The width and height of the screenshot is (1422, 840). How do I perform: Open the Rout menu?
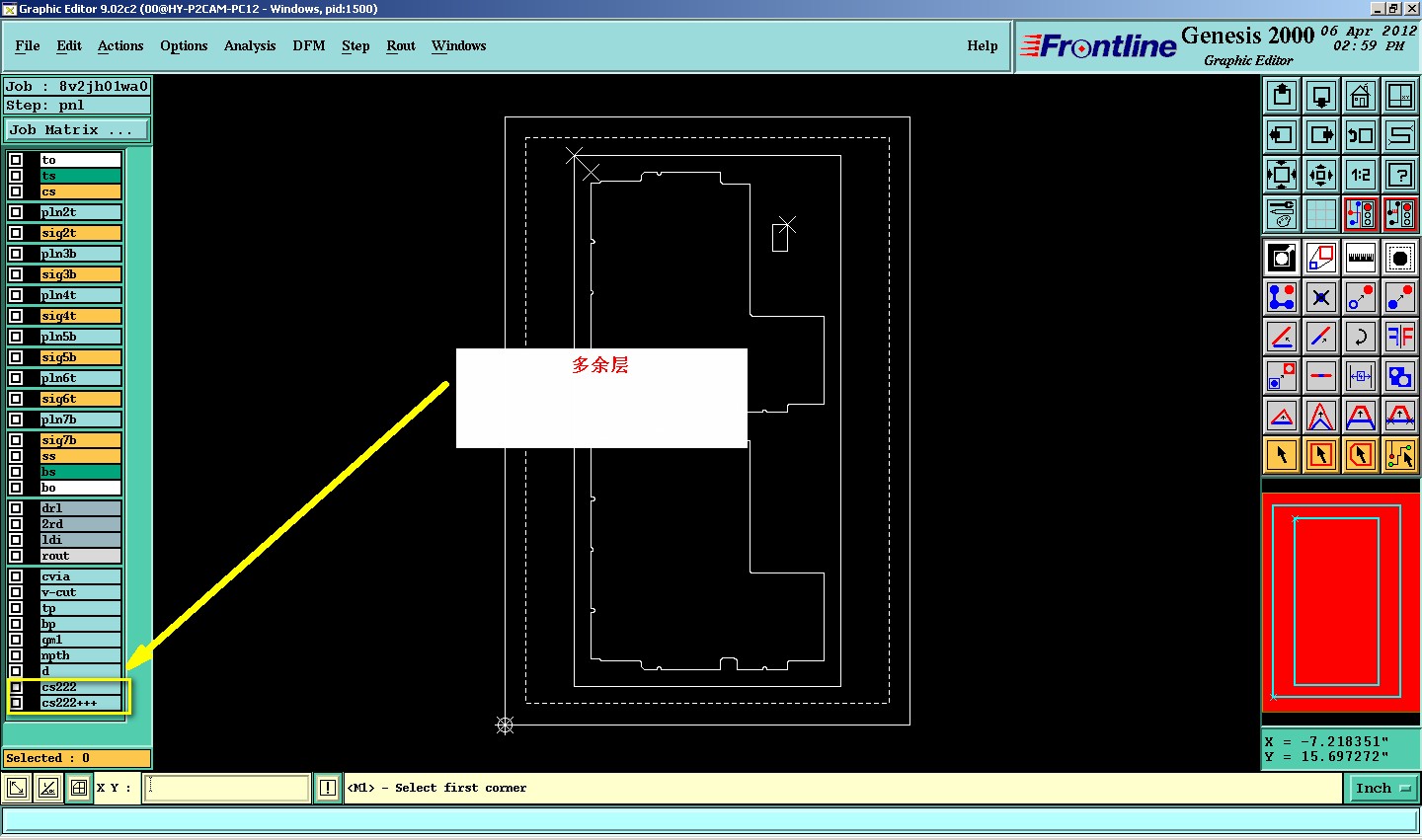(401, 45)
